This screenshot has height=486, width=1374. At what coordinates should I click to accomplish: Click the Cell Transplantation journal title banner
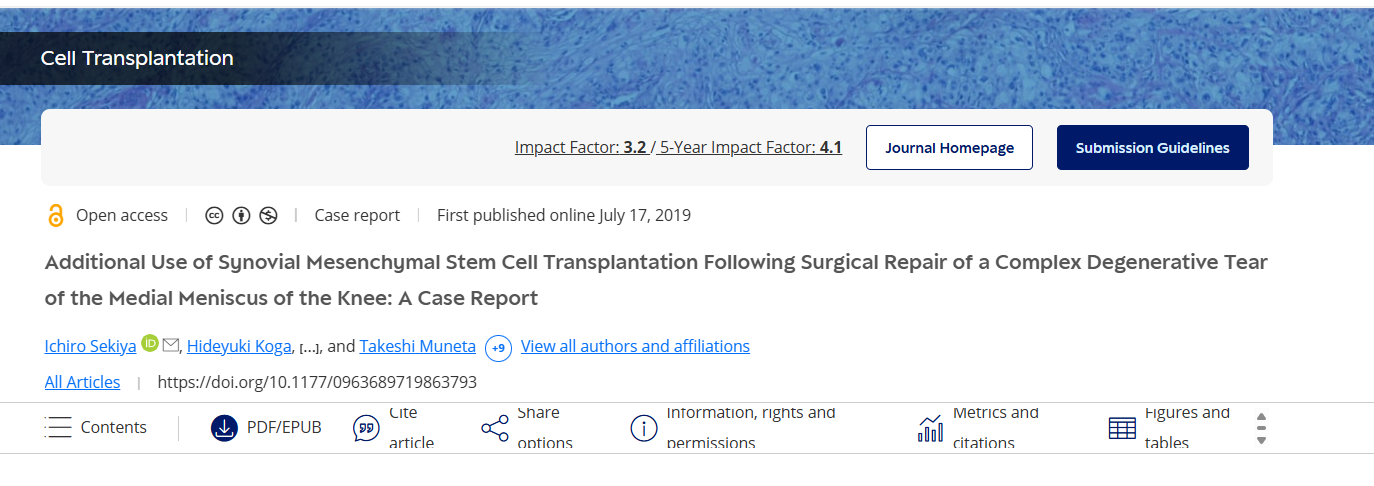pyautogui.click(x=137, y=58)
